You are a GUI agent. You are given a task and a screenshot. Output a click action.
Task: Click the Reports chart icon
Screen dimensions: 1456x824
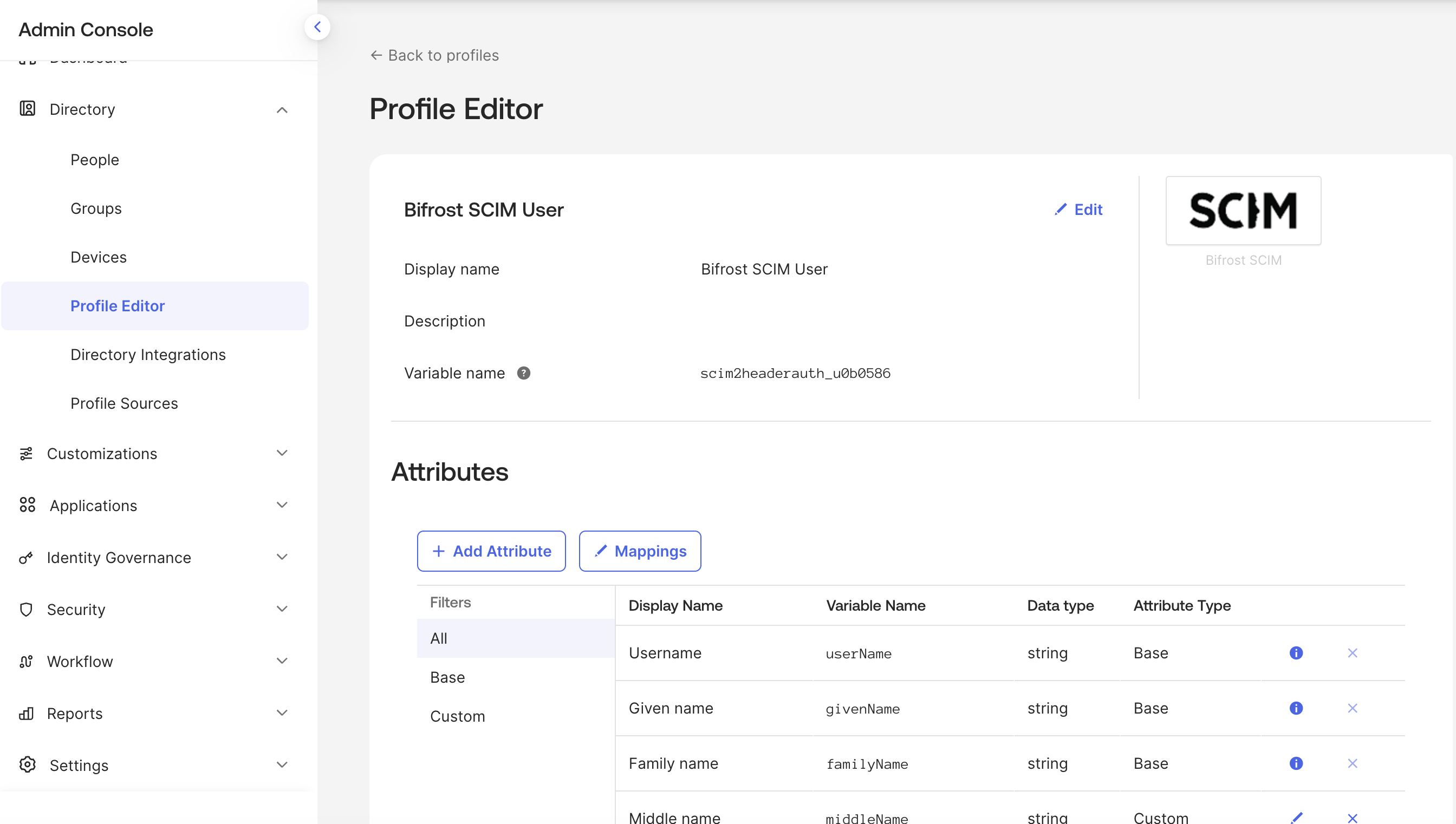coord(26,713)
